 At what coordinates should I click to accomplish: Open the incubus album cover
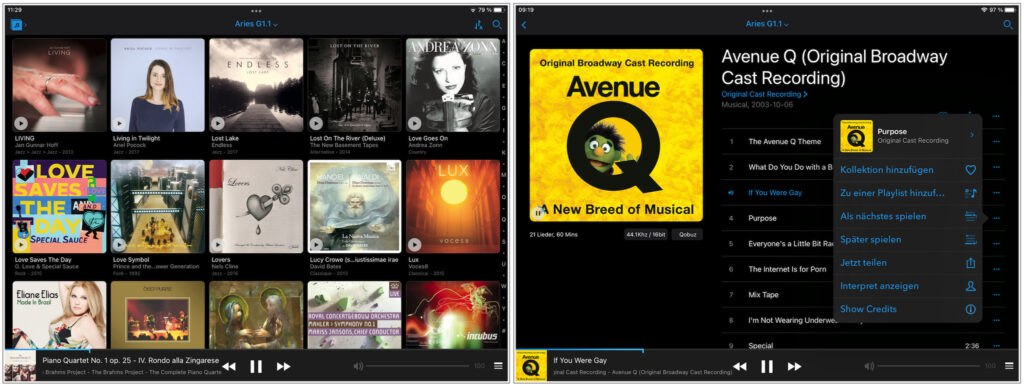tap(453, 315)
